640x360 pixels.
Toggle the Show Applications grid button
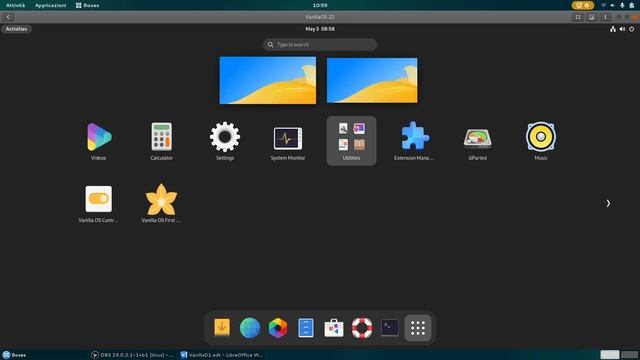[x=418, y=328]
